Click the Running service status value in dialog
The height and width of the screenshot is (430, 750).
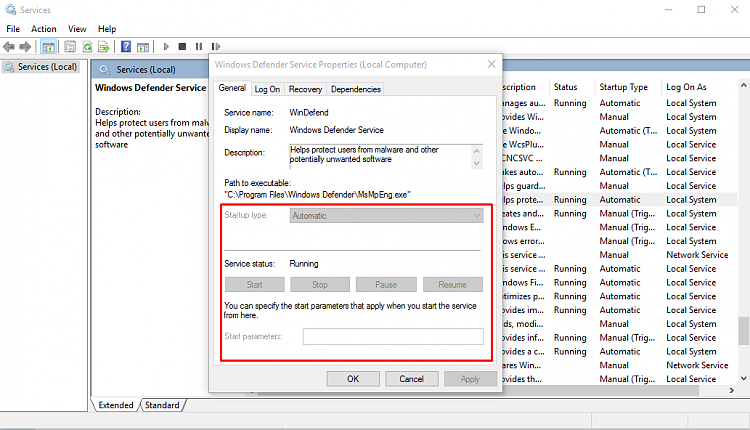click(x=304, y=264)
